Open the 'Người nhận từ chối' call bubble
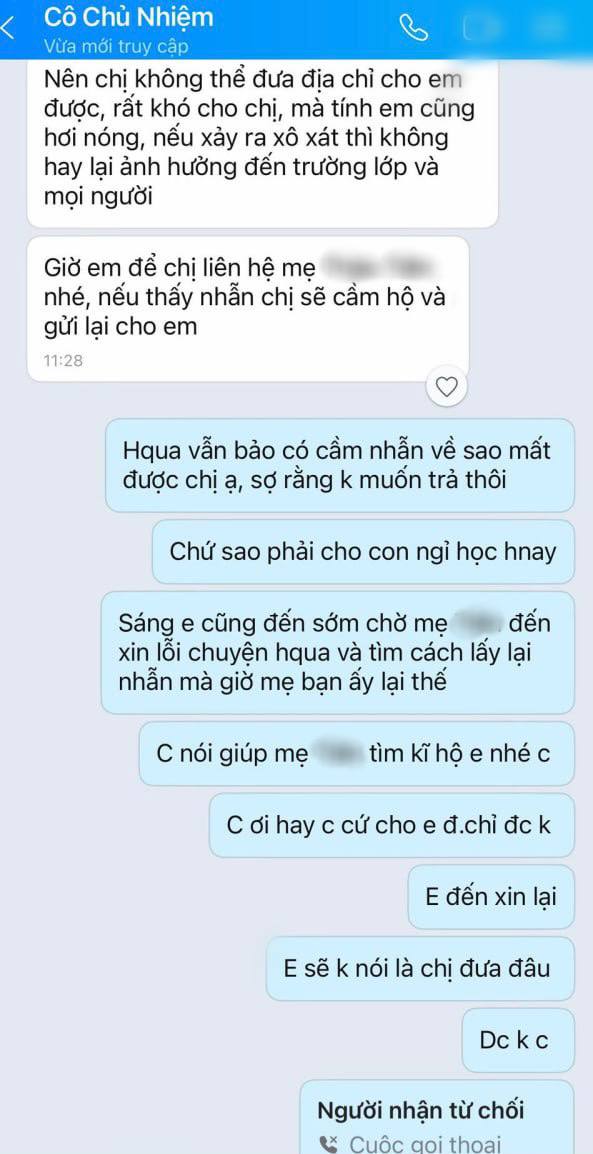The image size is (593, 1154). [438, 1117]
